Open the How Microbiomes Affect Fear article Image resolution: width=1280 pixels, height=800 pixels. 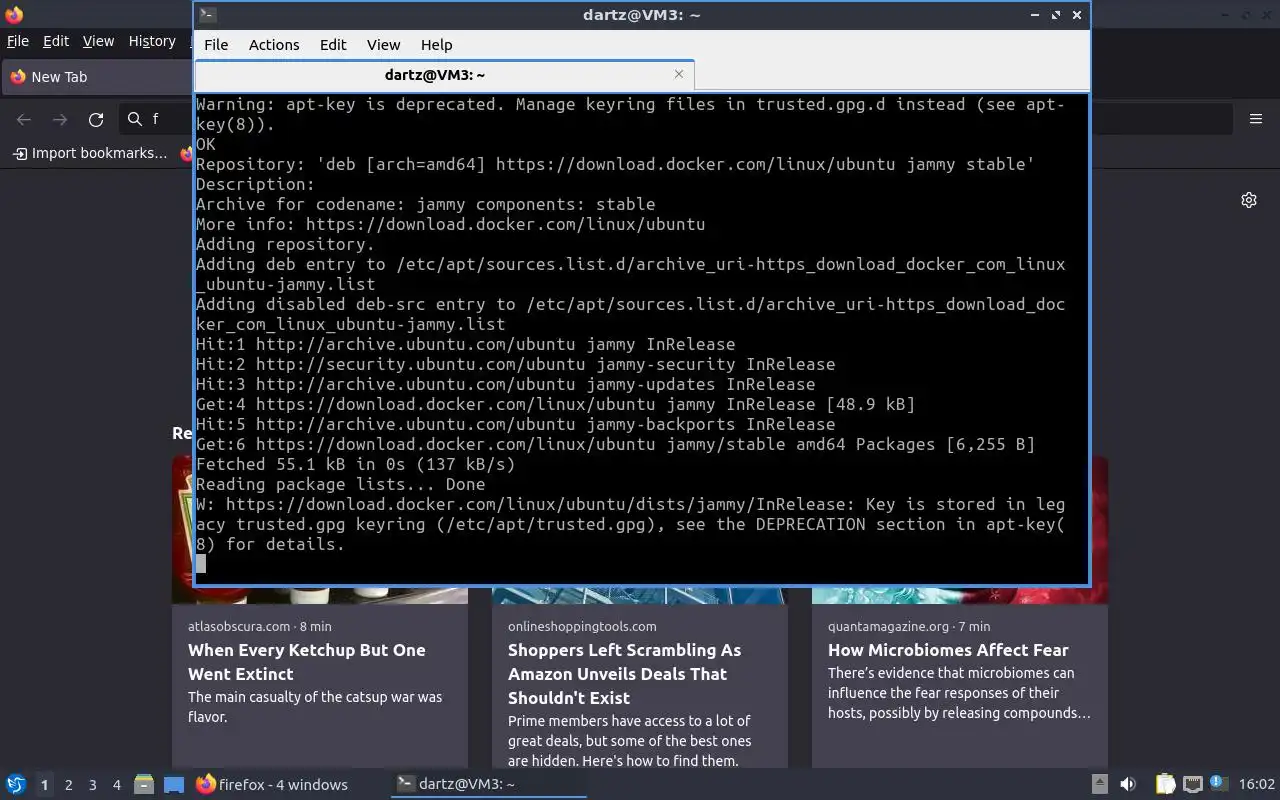[948, 650]
